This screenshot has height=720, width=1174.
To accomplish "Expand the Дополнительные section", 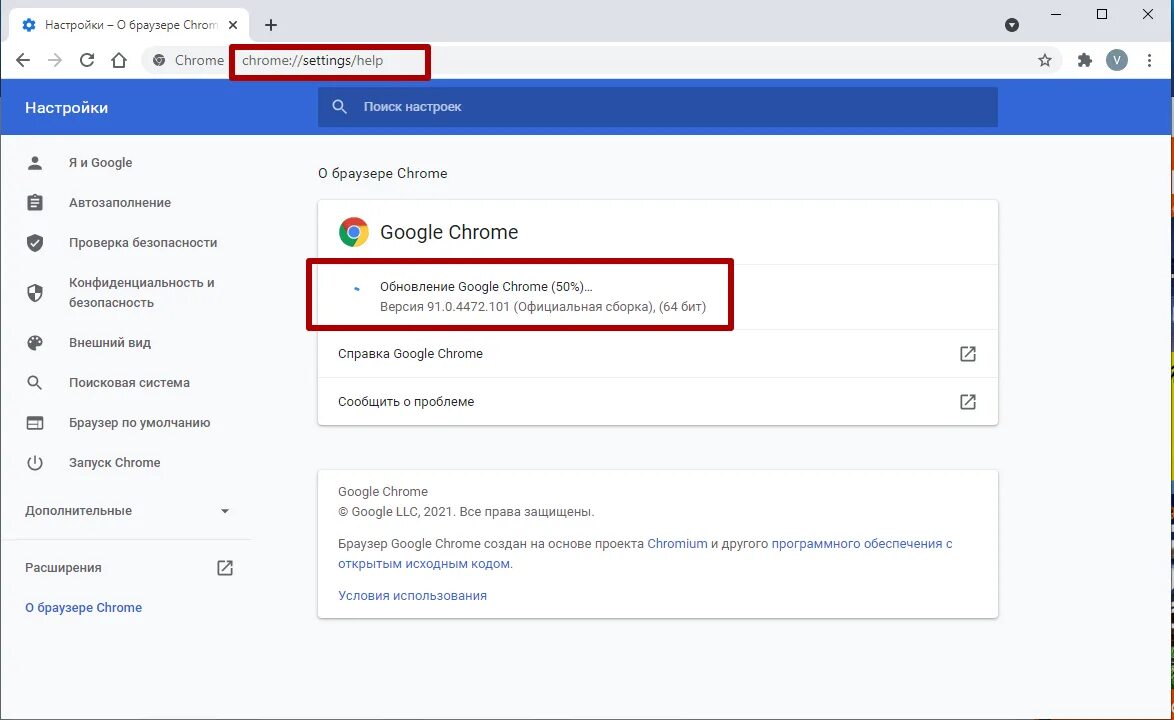I will coord(127,510).
